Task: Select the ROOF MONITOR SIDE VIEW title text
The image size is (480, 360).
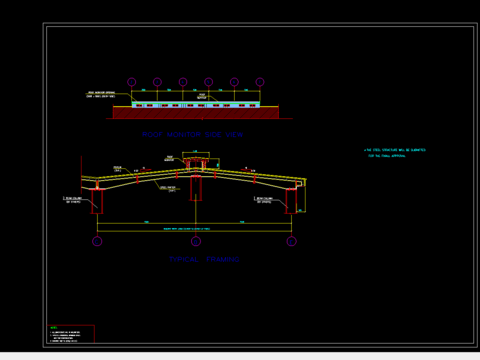Action: coord(193,135)
